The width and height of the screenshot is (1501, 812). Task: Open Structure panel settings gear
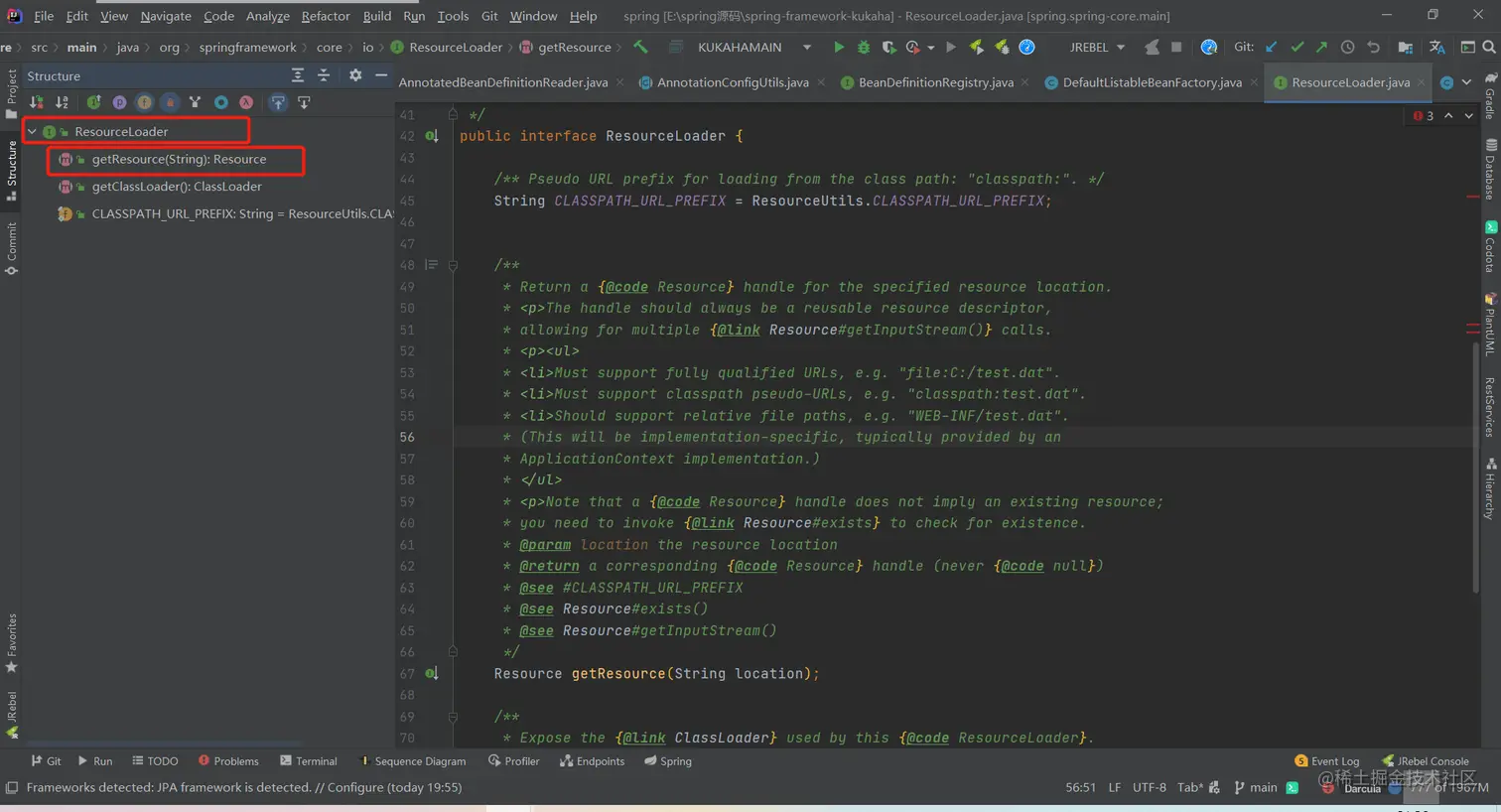(x=355, y=75)
